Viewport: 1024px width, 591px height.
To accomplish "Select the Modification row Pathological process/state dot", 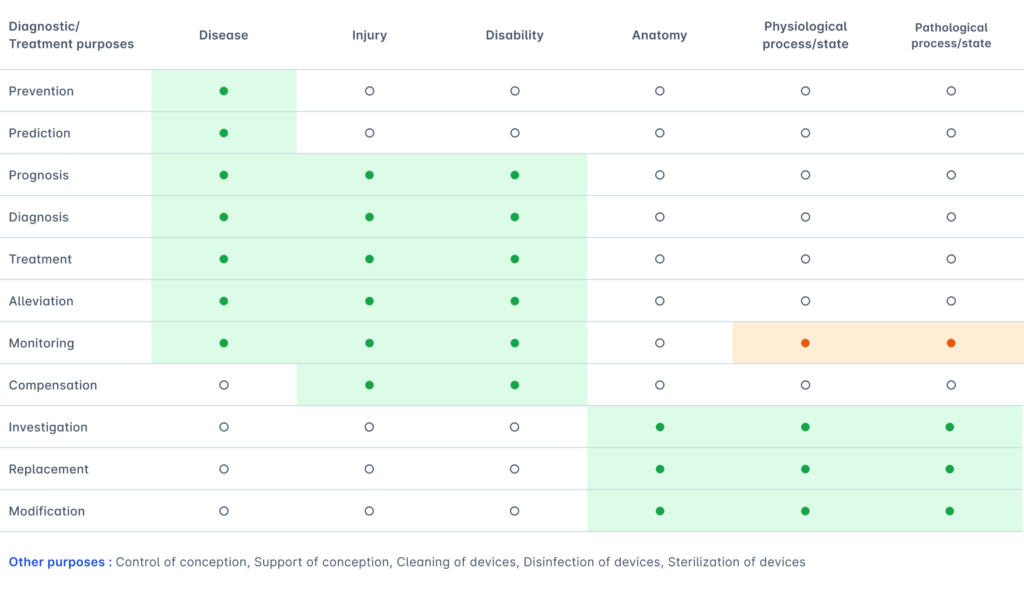I will click(950, 511).
